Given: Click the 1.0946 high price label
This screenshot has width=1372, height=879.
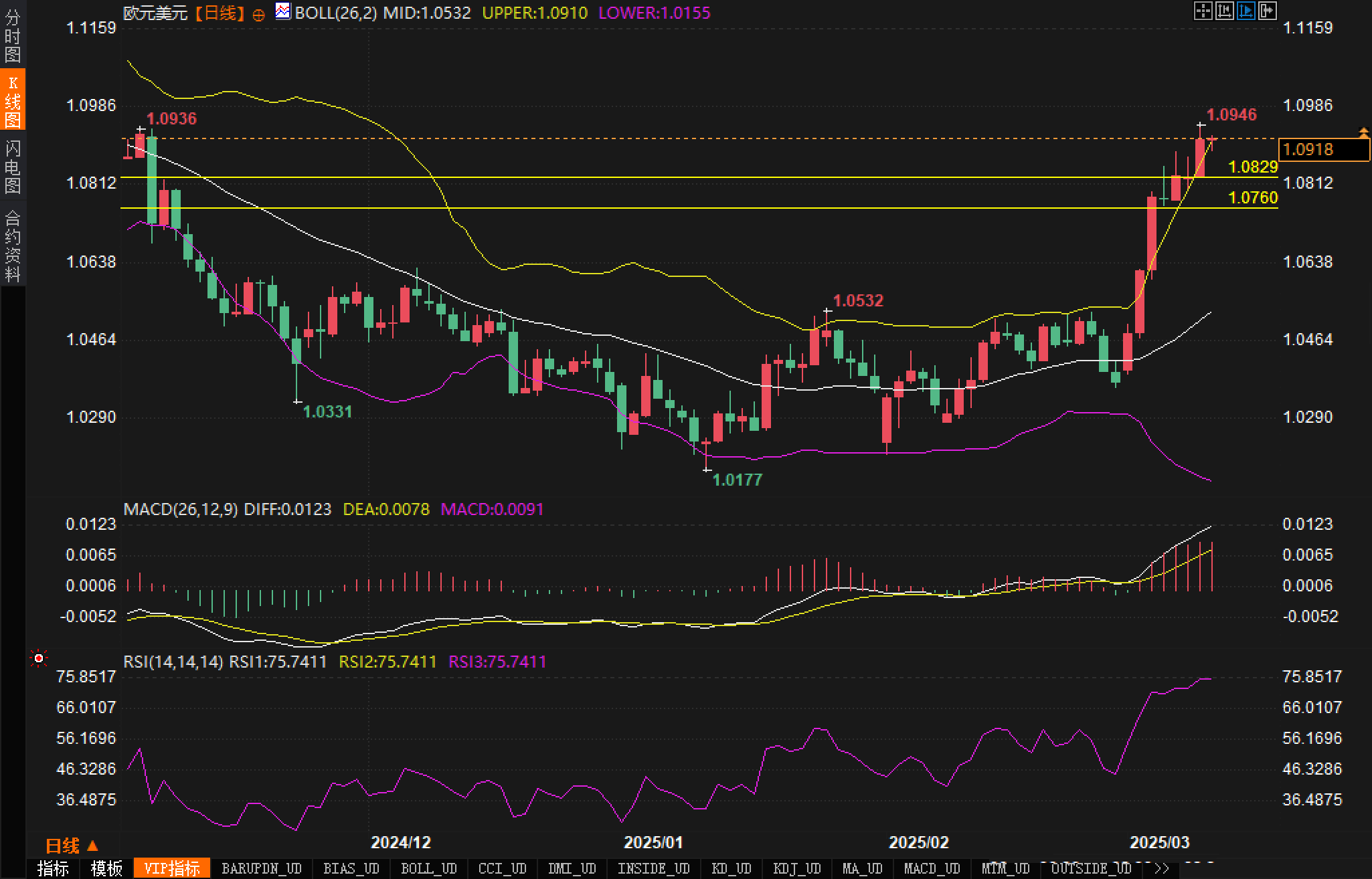Looking at the screenshot, I should point(1231,114).
